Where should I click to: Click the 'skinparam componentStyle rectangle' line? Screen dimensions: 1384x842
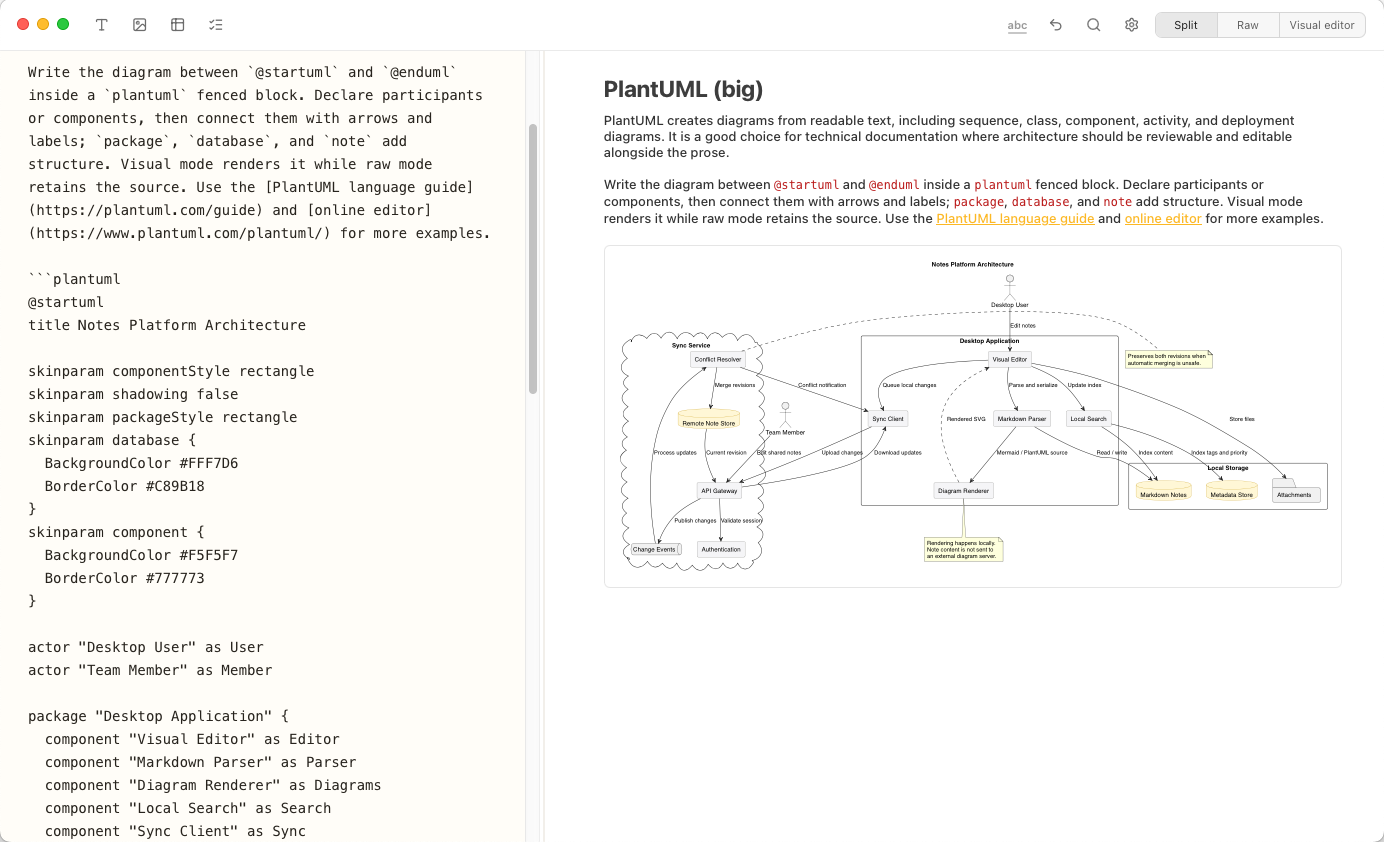[x=171, y=371]
